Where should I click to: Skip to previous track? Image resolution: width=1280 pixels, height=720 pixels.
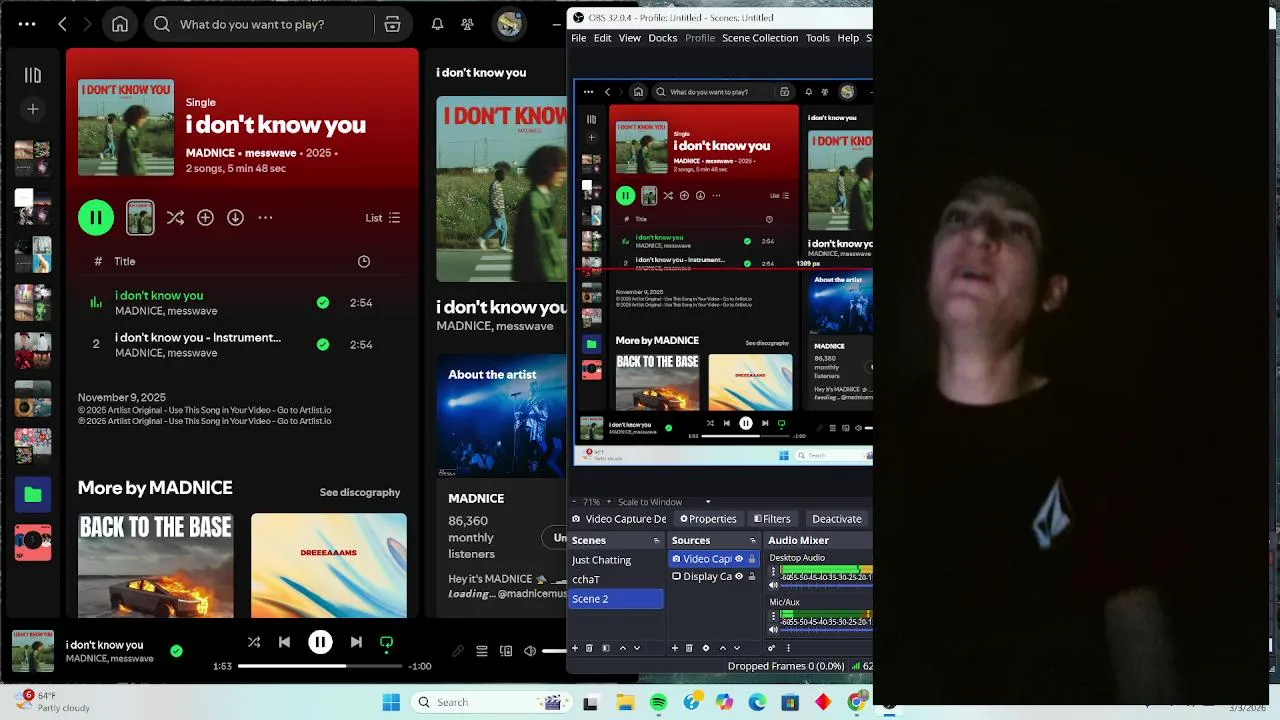[285, 642]
